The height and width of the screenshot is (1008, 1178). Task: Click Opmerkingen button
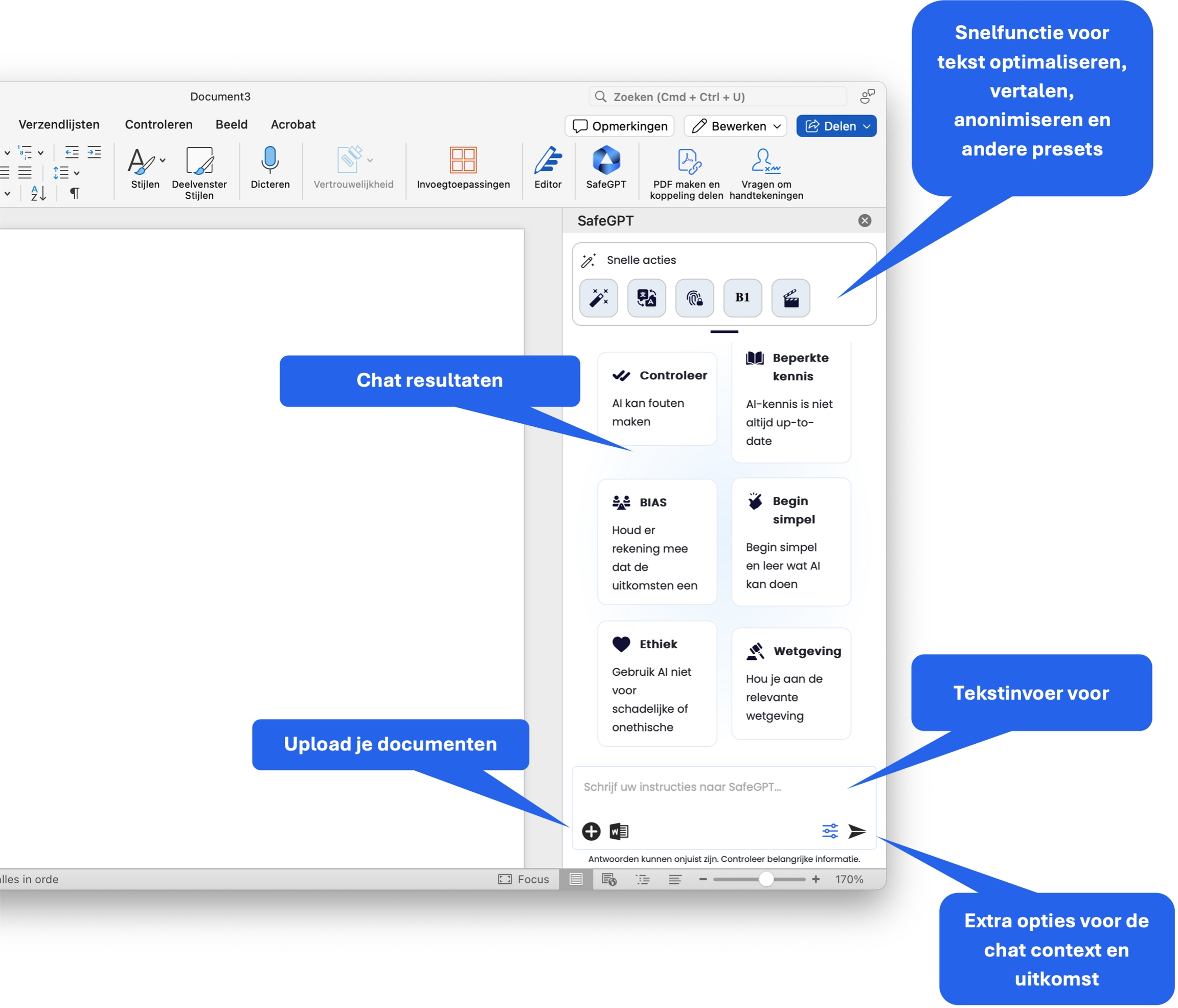(x=620, y=126)
